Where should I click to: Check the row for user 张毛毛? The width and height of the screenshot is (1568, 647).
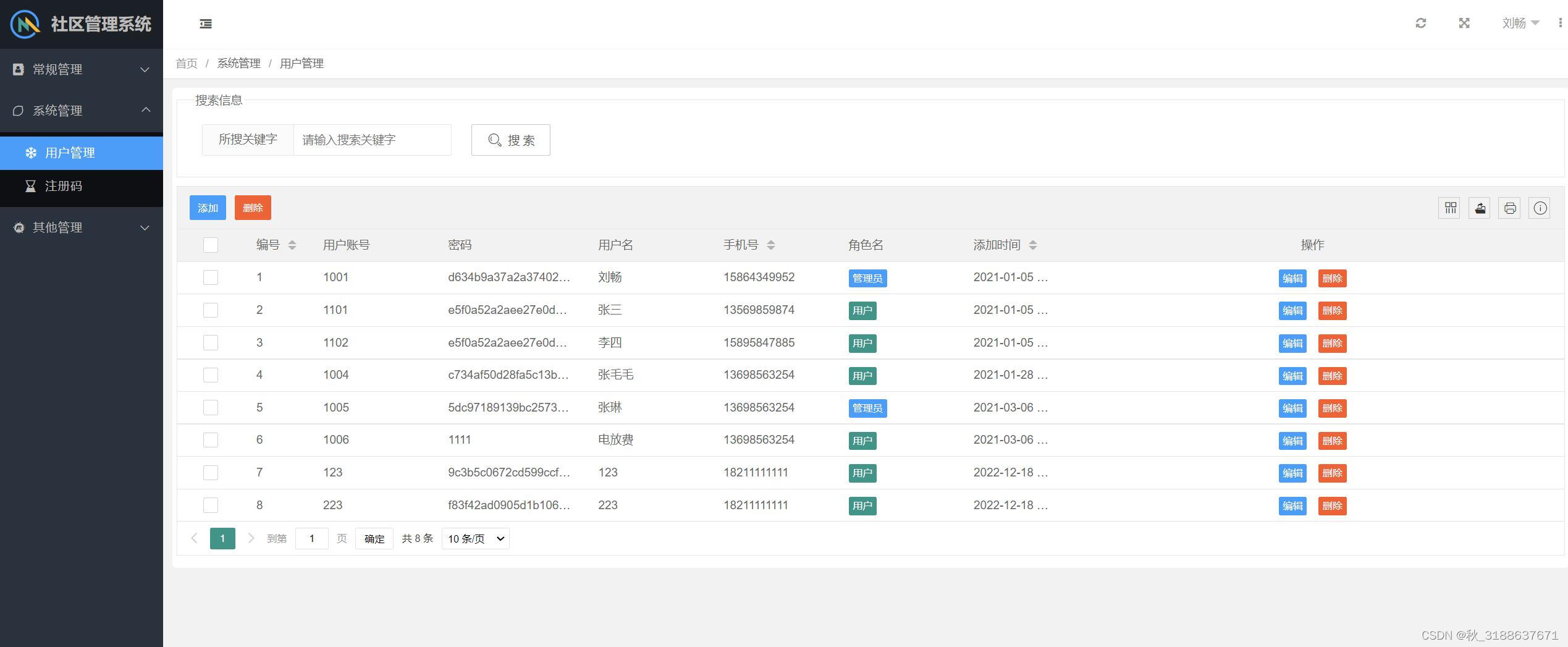point(211,375)
